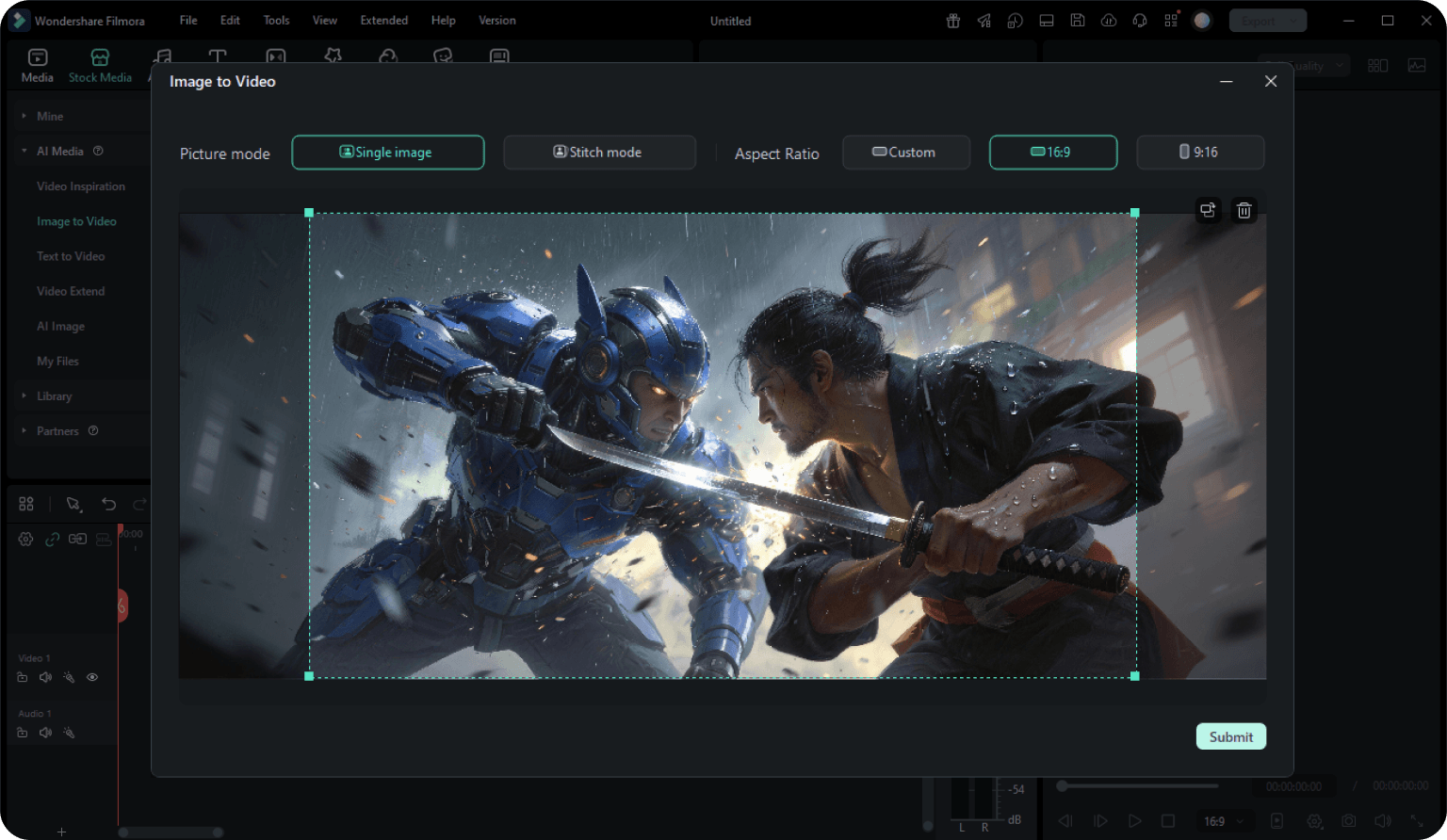Expand the Partners section

(x=24, y=431)
